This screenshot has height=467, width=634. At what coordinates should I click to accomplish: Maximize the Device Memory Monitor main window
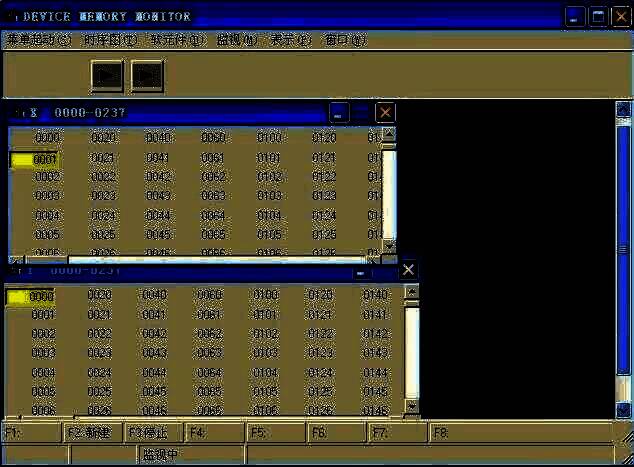pos(598,16)
